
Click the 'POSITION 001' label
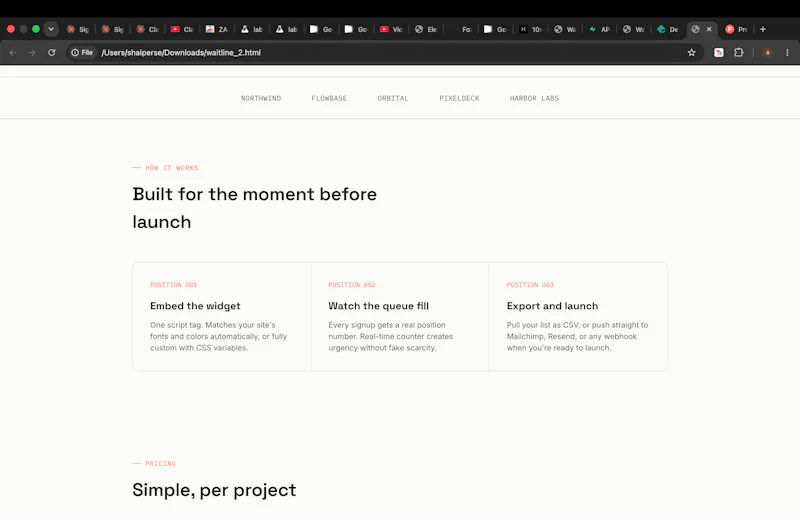(x=173, y=285)
